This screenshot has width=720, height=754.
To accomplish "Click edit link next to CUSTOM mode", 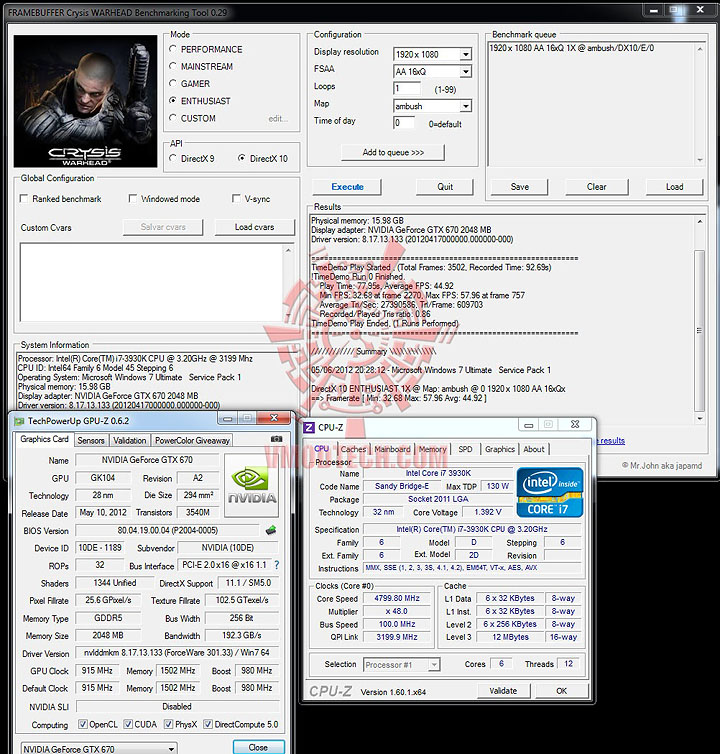I will [278, 118].
